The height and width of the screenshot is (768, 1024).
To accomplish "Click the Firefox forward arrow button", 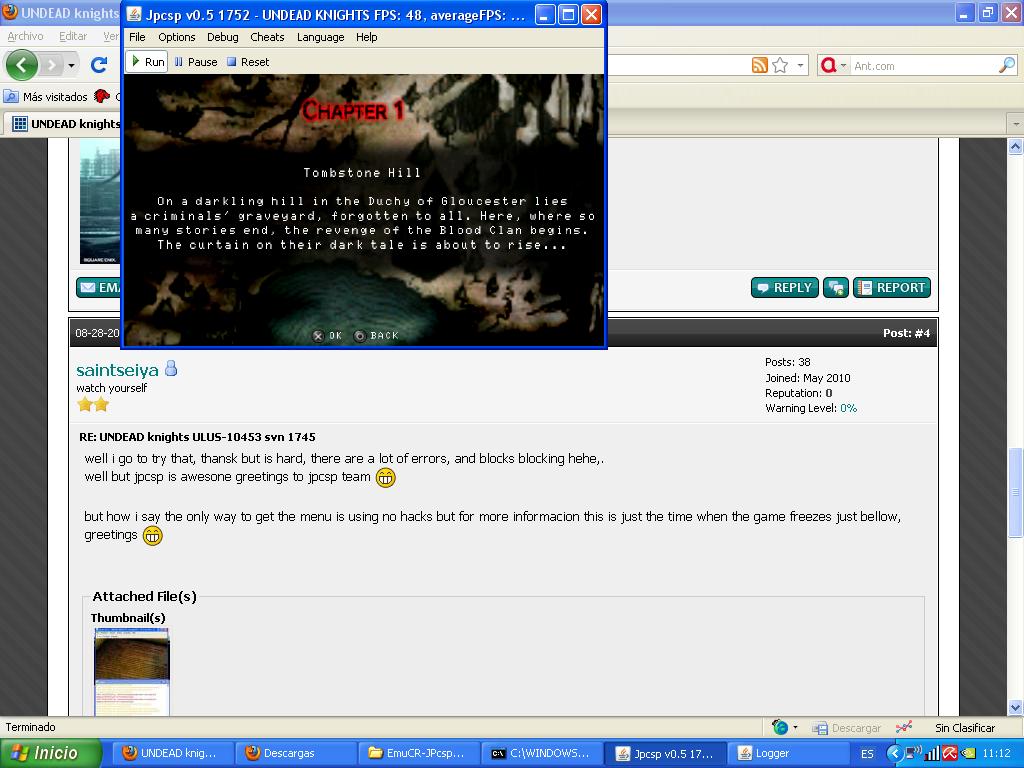I will click(52, 65).
